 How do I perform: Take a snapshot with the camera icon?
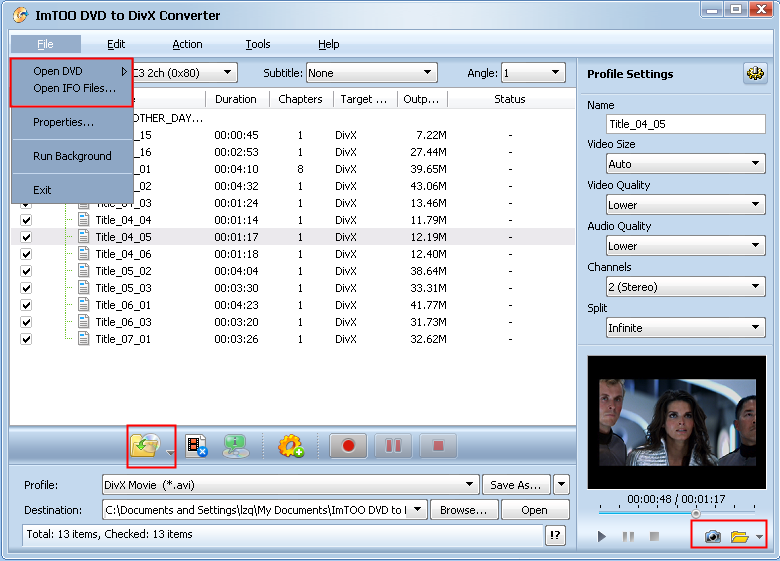tap(712, 537)
